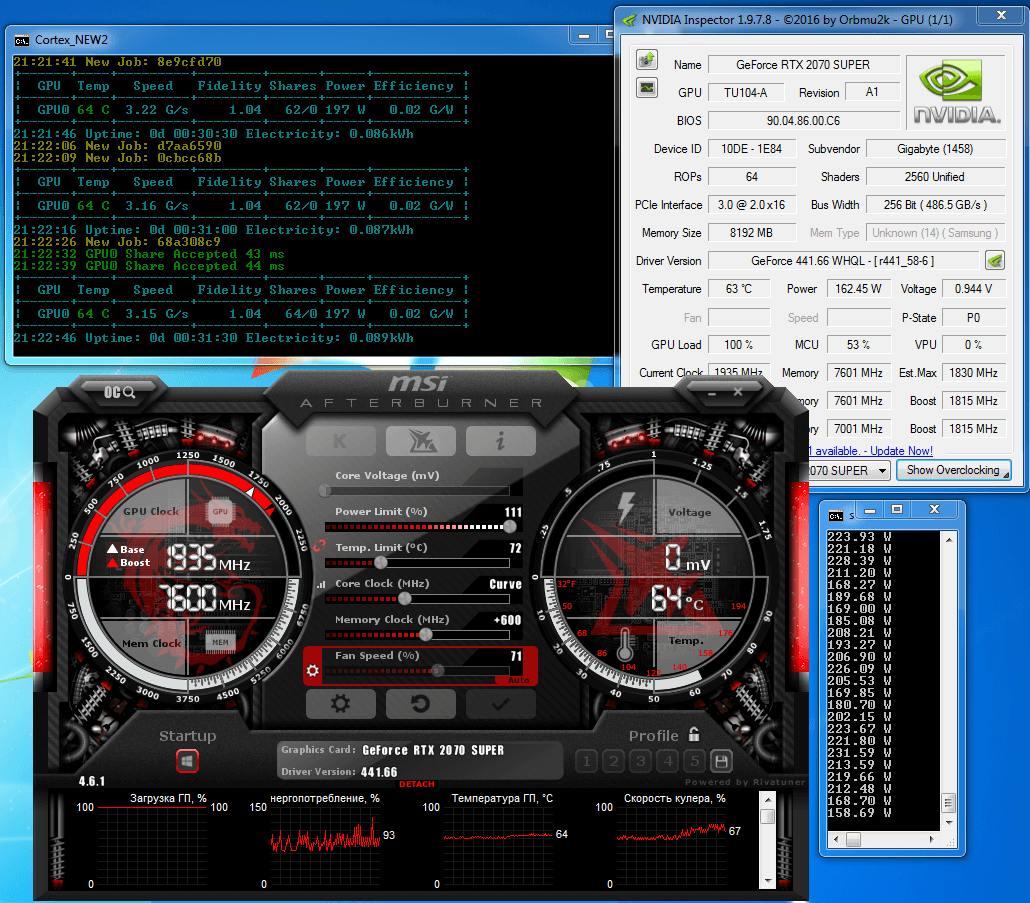1030x903 pixels.
Task: Open Afterburner settings gear button
Action: point(340,704)
